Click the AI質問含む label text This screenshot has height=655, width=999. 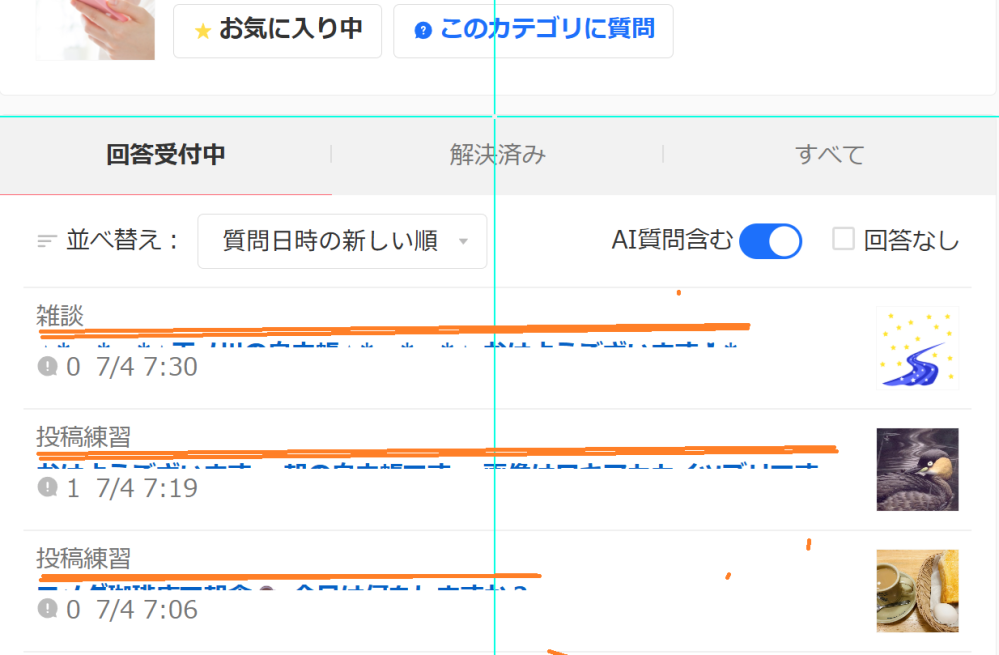coord(672,240)
